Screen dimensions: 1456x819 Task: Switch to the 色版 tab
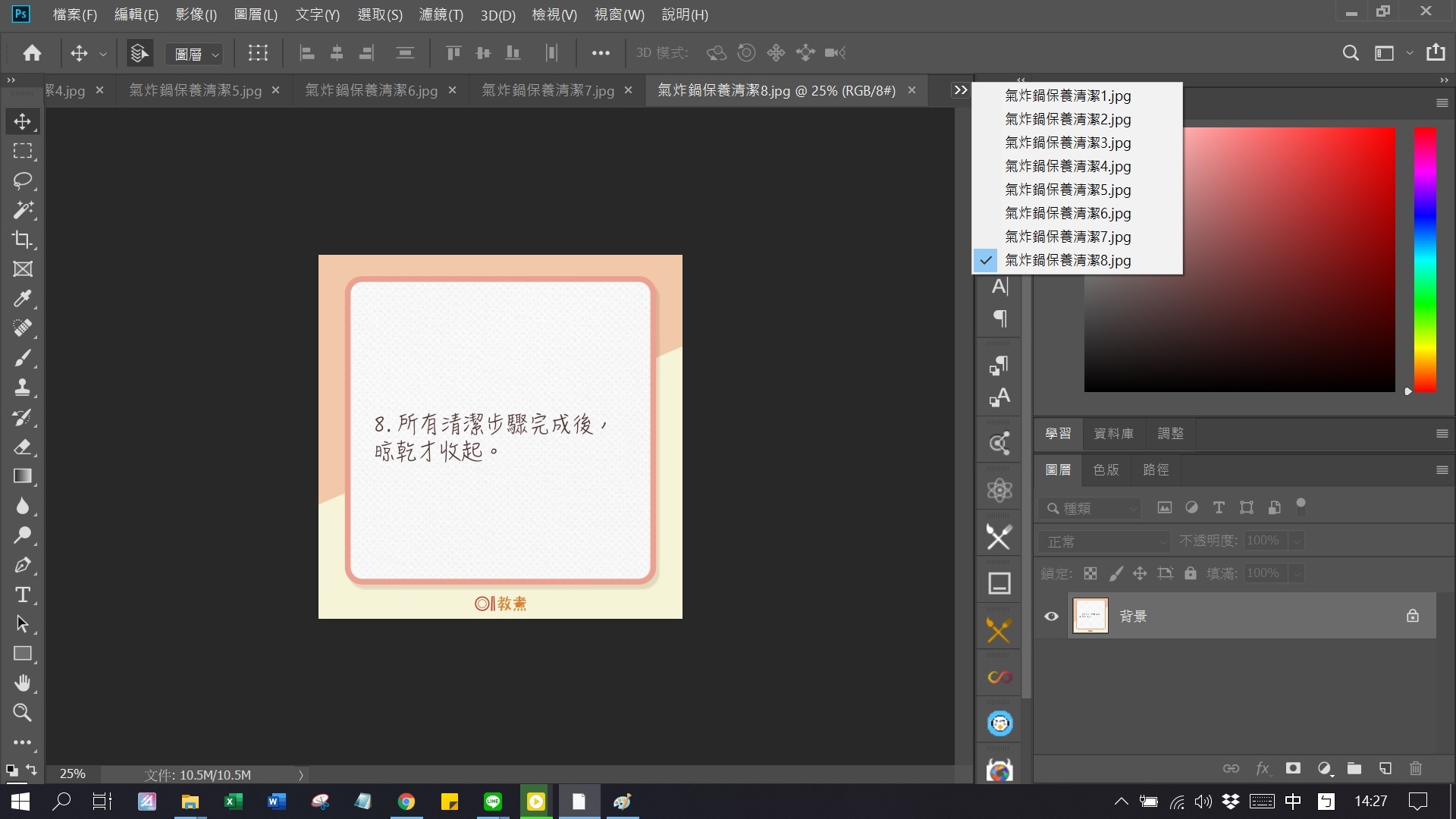pos(1106,470)
